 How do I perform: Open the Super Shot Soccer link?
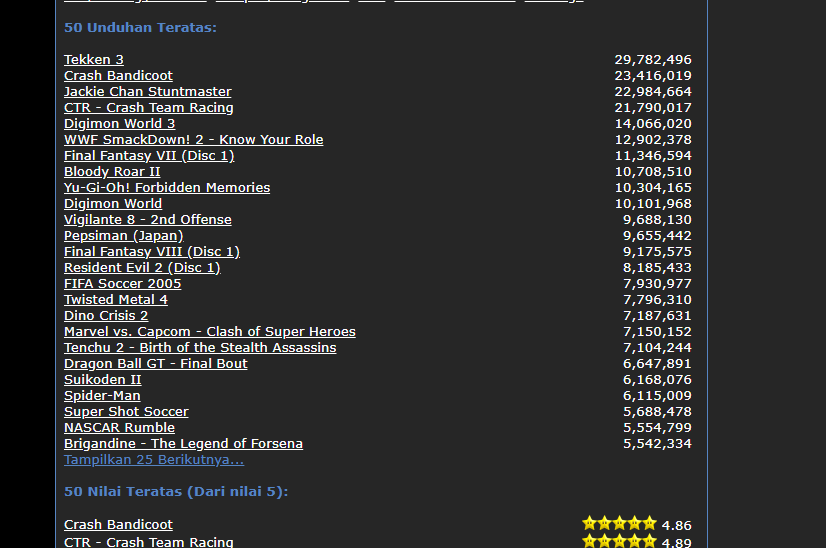(126, 411)
